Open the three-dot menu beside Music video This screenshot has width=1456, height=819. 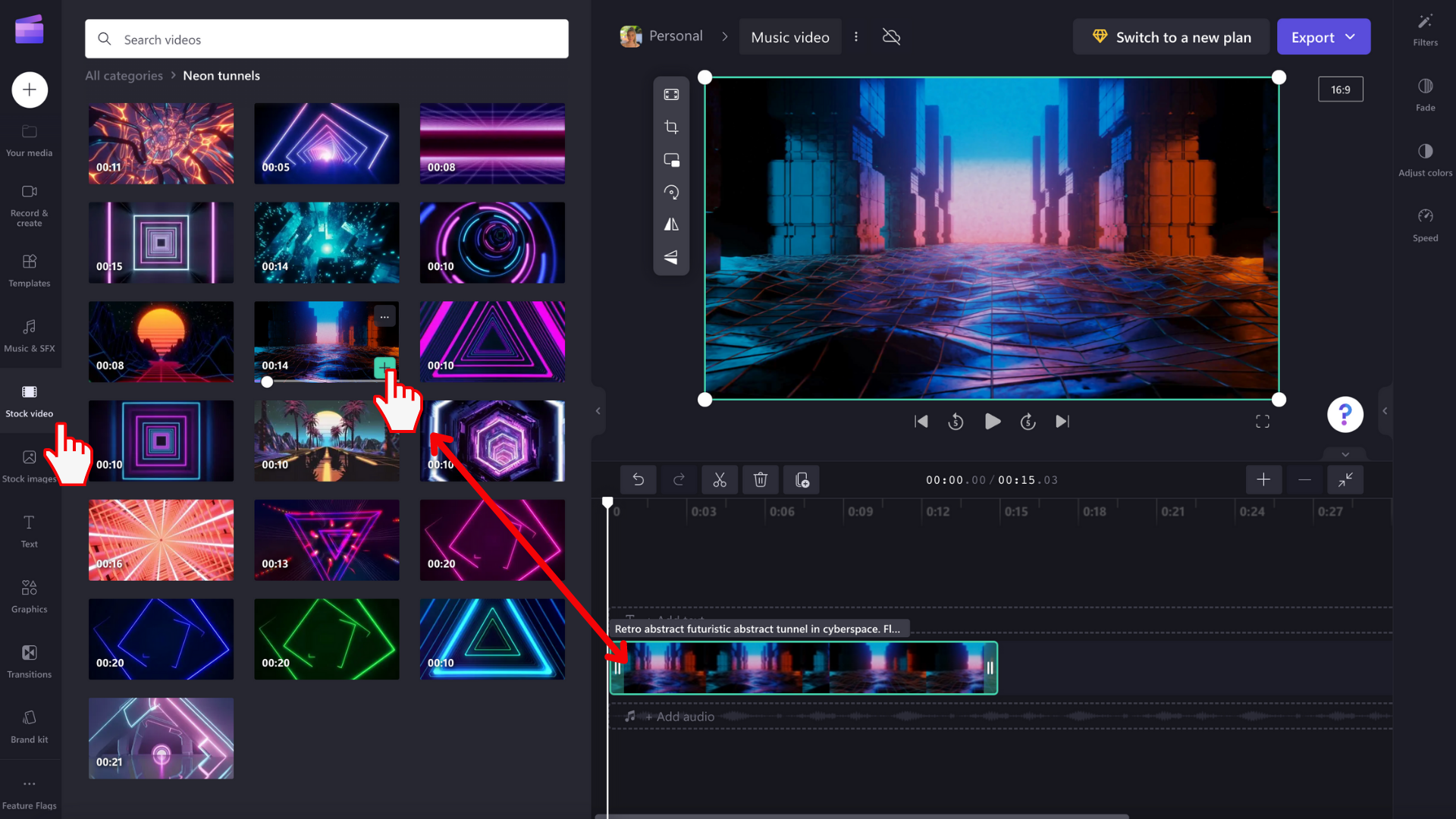pyautogui.click(x=856, y=36)
